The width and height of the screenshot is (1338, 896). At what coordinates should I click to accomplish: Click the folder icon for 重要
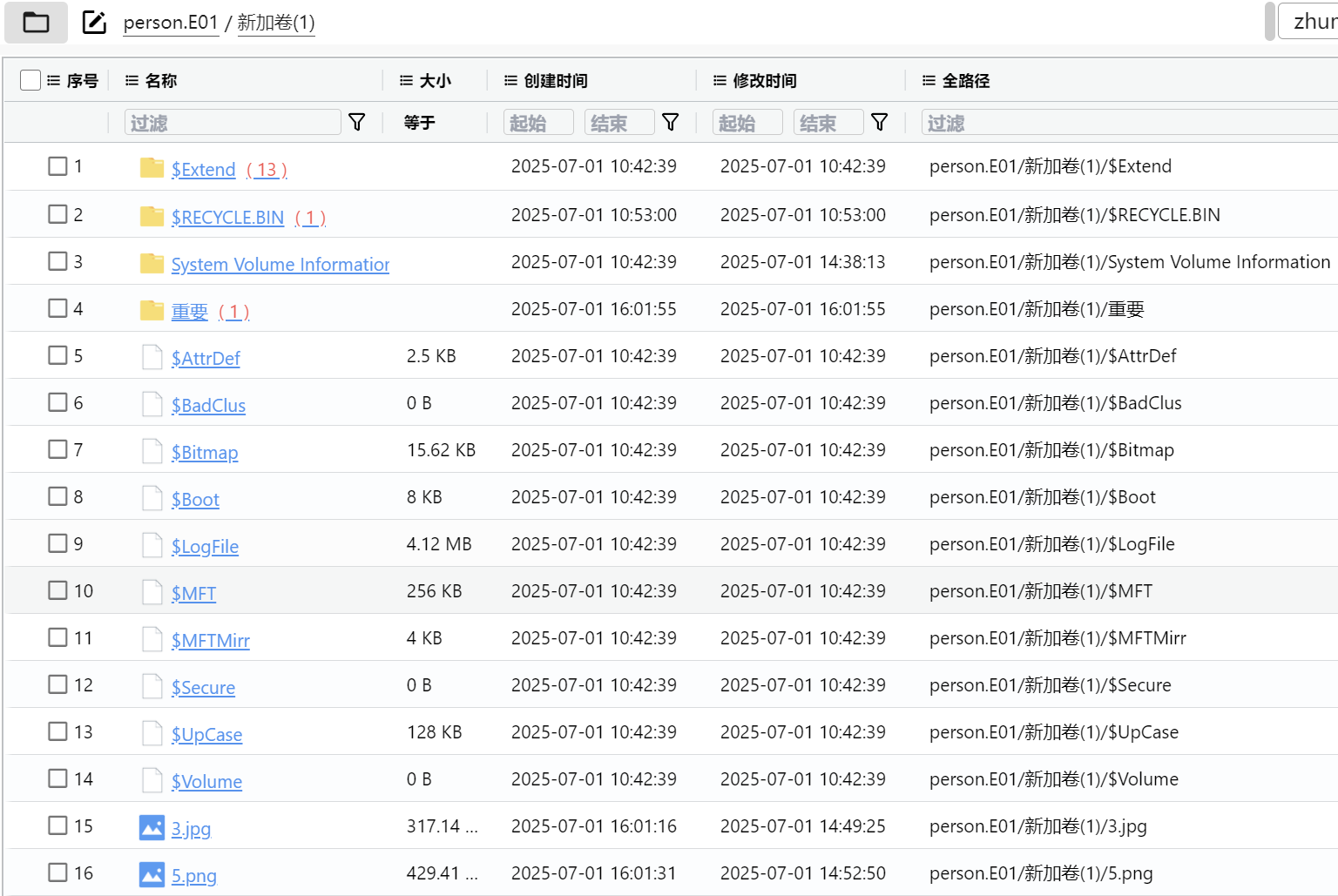click(x=152, y=309)
